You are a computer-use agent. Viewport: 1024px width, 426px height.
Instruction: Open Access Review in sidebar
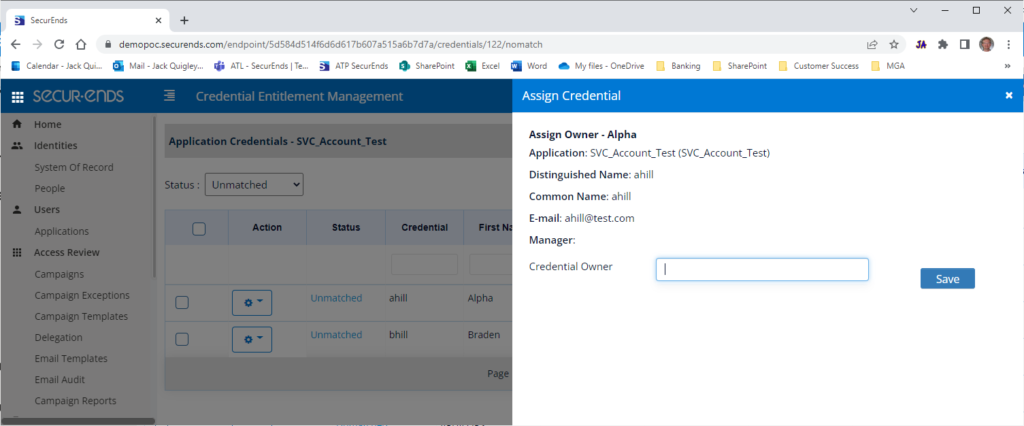tap(67, 252)
